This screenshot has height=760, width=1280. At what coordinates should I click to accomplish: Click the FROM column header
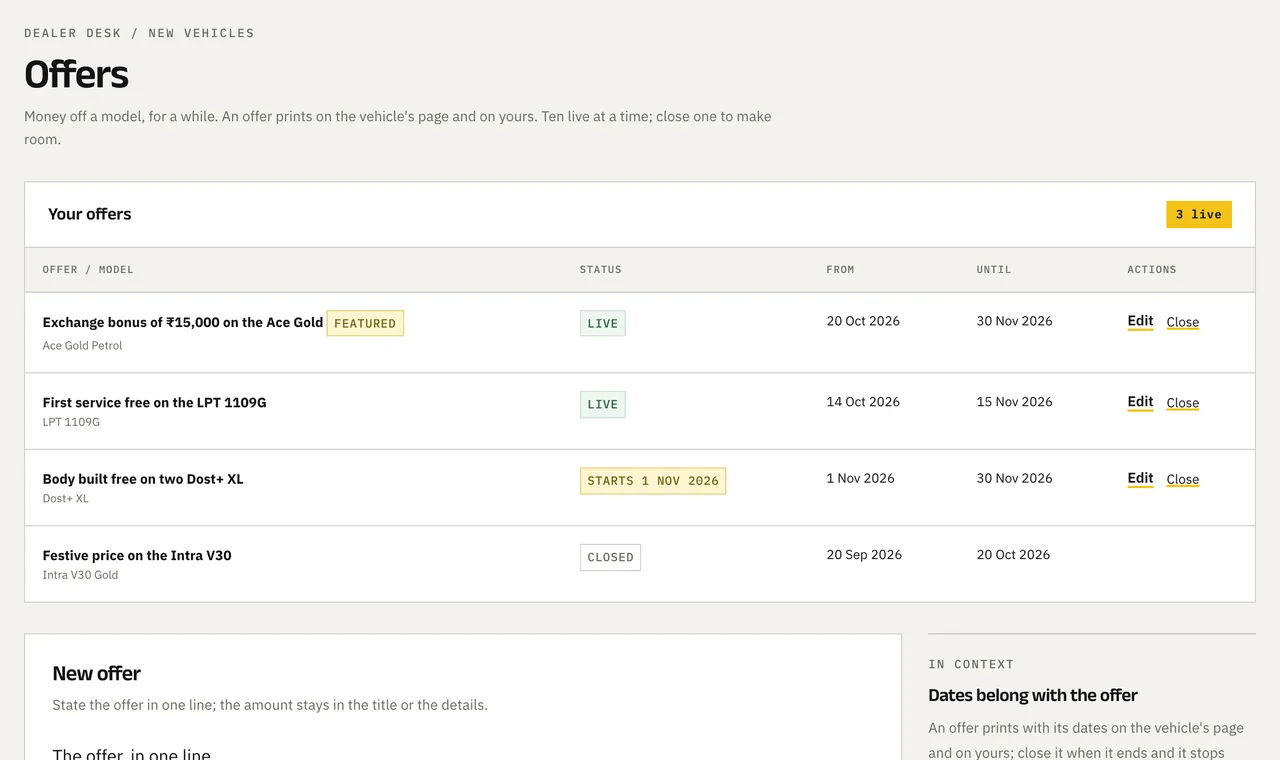(841, 270)
